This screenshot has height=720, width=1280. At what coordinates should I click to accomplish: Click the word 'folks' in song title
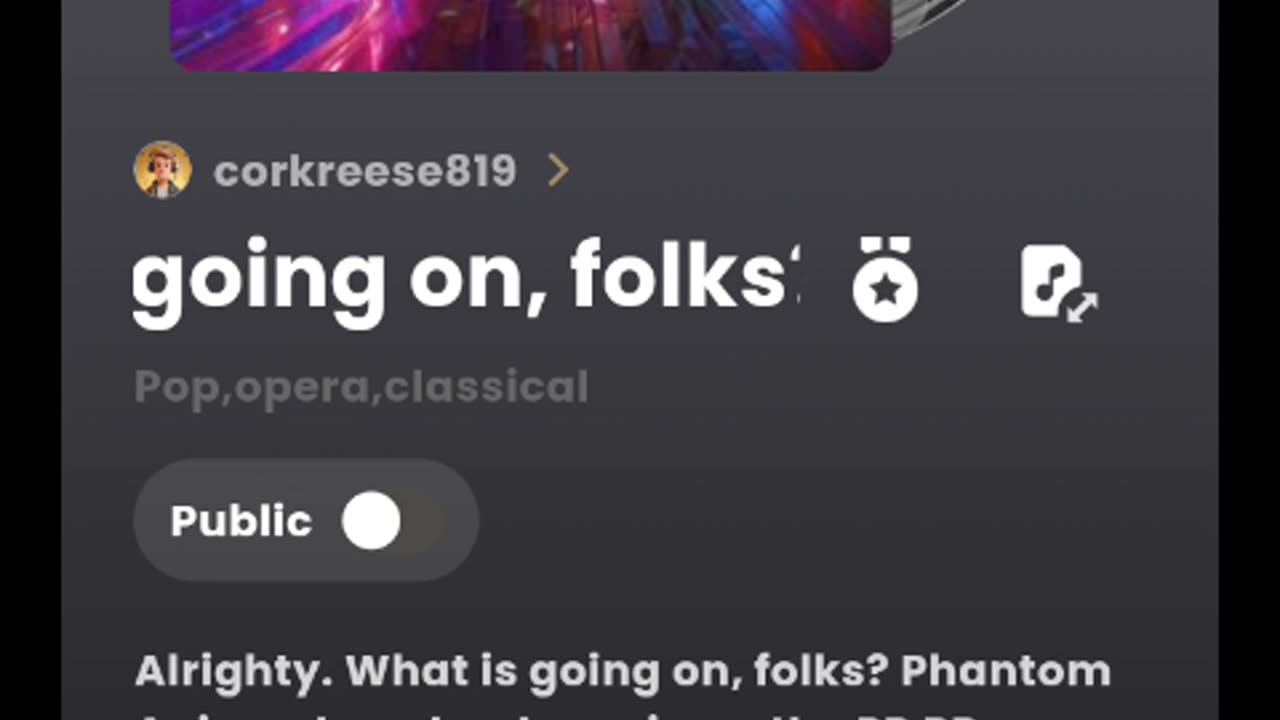685,276
